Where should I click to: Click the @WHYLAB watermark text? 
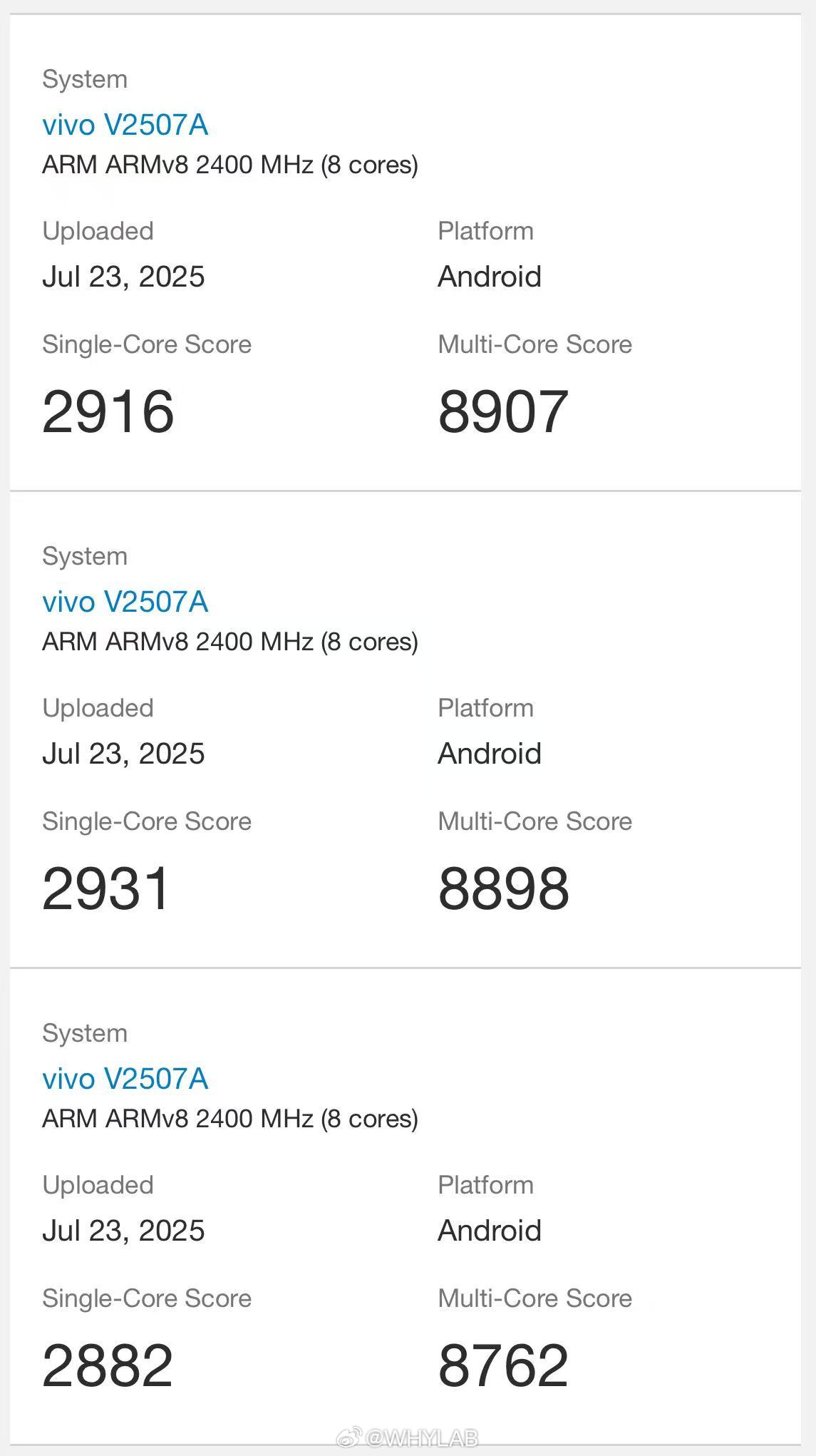(421, 1437)
